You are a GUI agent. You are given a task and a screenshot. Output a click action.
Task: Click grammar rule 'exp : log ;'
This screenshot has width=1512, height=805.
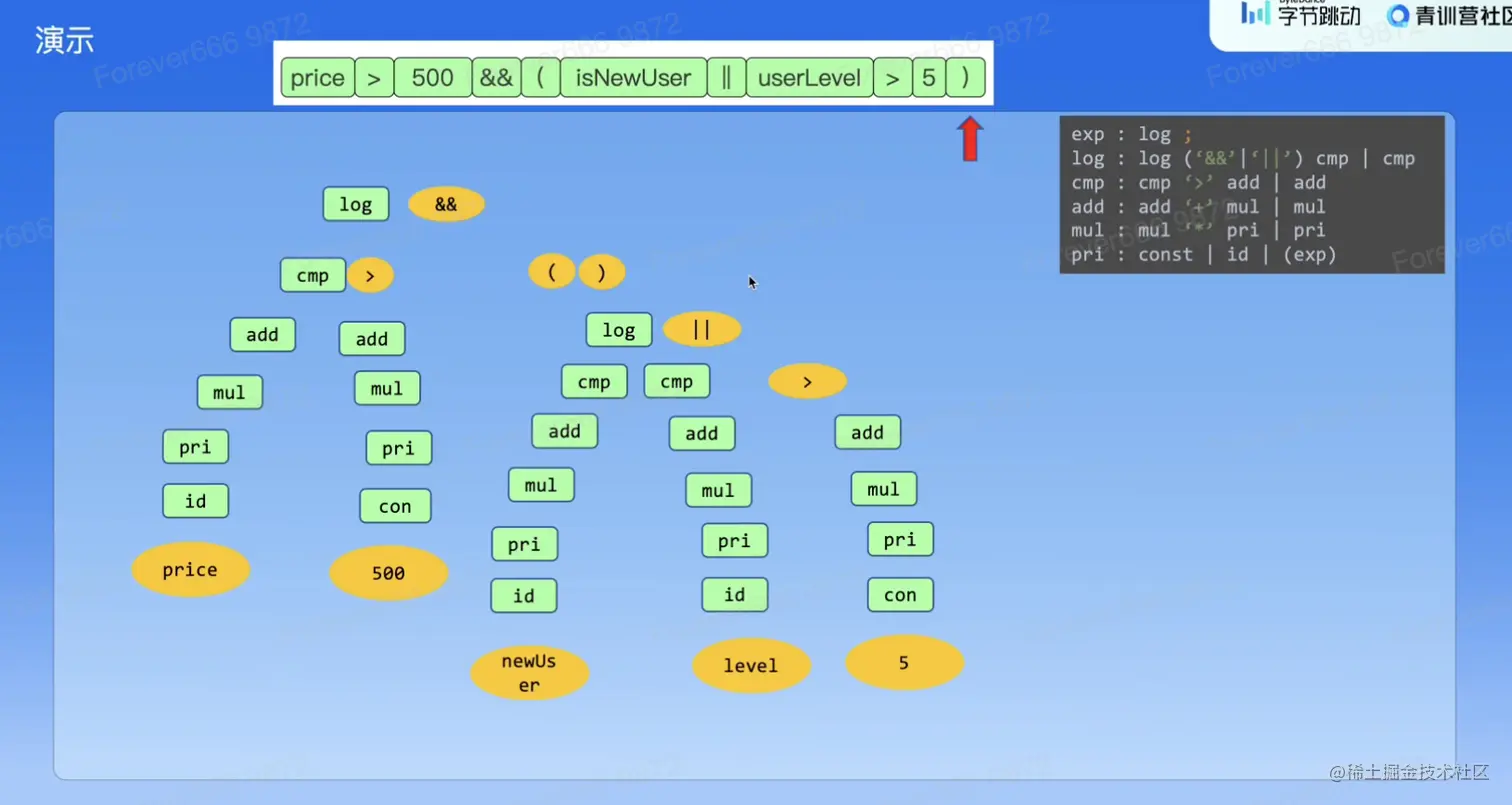[x=1132, y=134]
